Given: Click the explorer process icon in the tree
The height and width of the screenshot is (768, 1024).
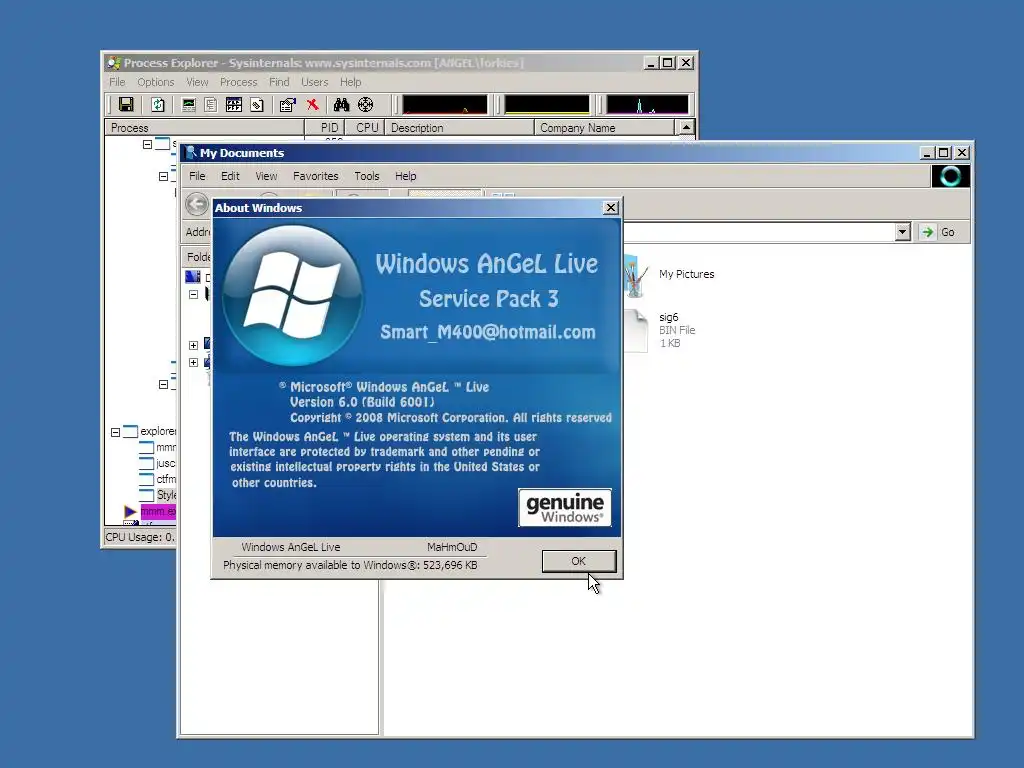Looking at the screenshot, I should (130, 431).
